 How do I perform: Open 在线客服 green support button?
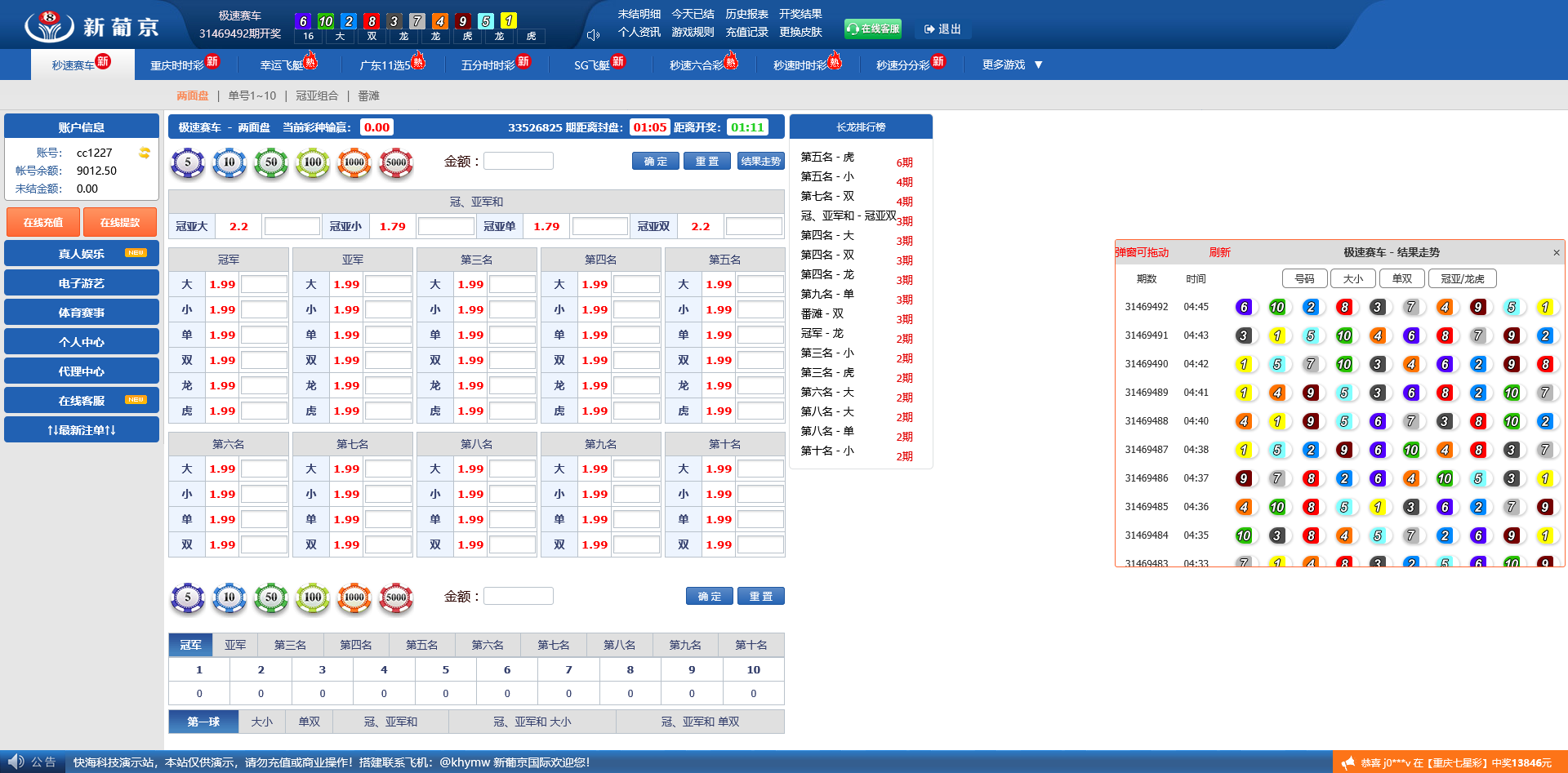pyautogui.click(x=872, y=29)
